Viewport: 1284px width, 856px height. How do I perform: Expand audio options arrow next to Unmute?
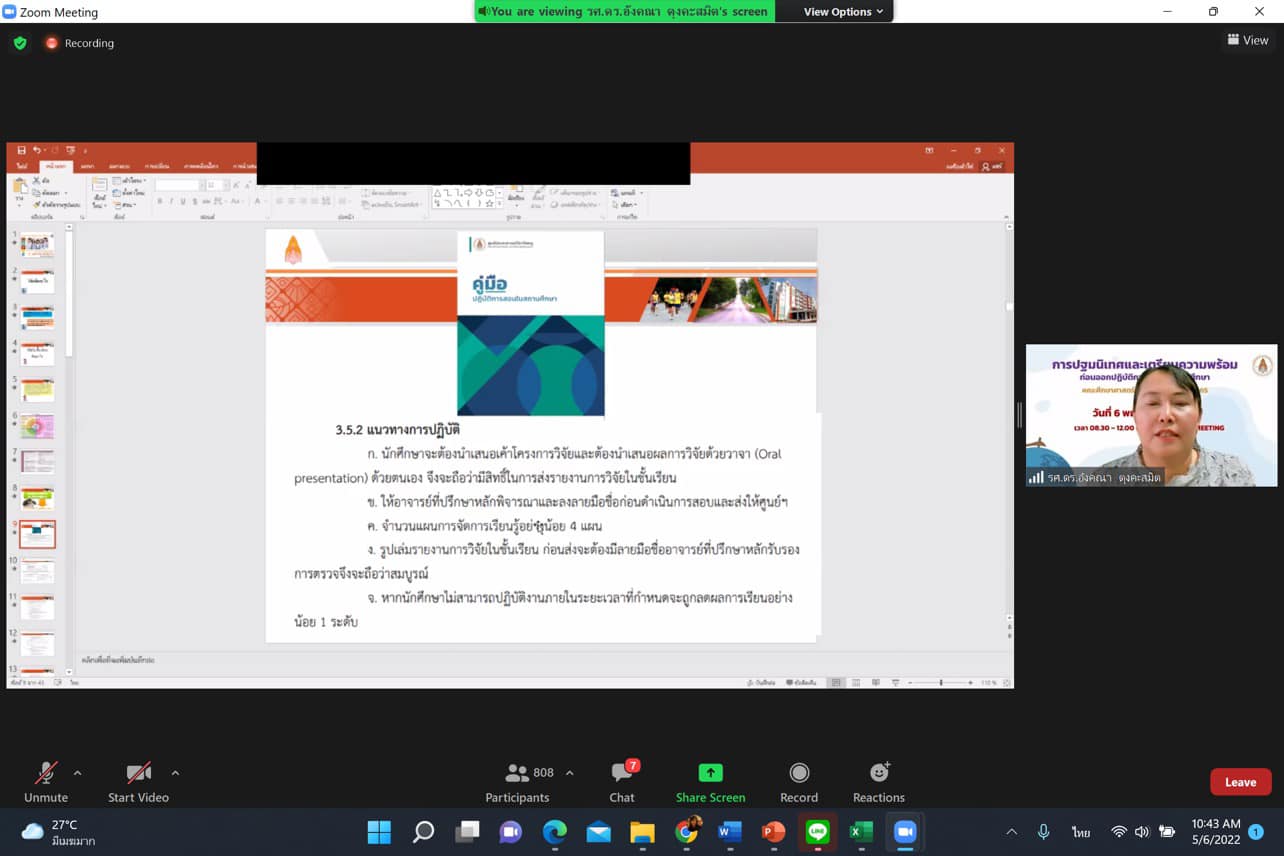[78, 773]
